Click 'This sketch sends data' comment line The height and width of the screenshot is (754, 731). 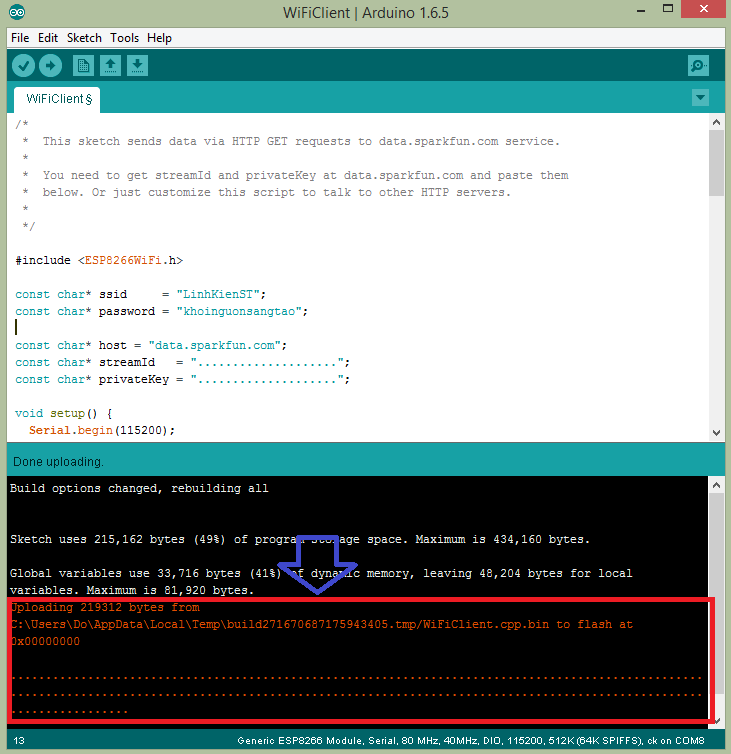click(301, 141)
